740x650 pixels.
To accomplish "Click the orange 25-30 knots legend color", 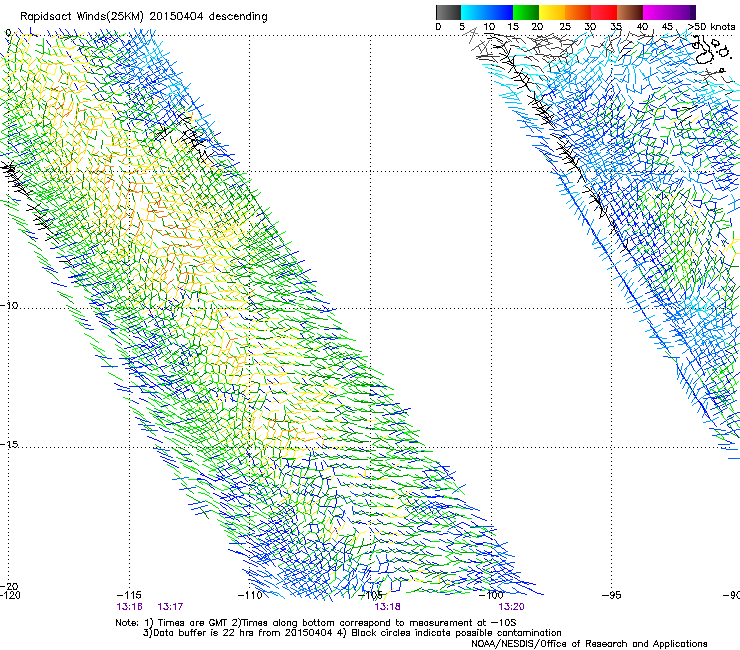I will [578, 12].
